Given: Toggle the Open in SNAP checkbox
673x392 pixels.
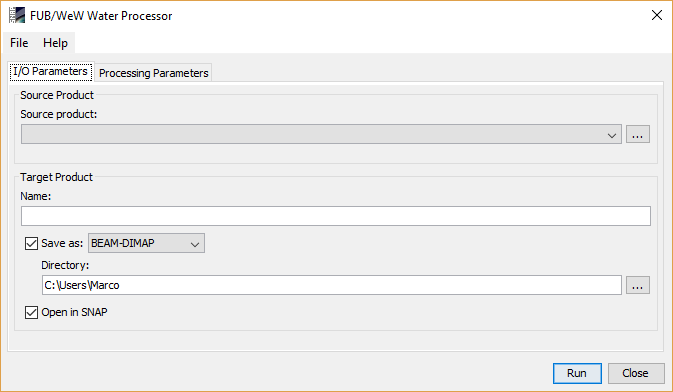Looking at the screenshot, I should (x=31, y=312).
